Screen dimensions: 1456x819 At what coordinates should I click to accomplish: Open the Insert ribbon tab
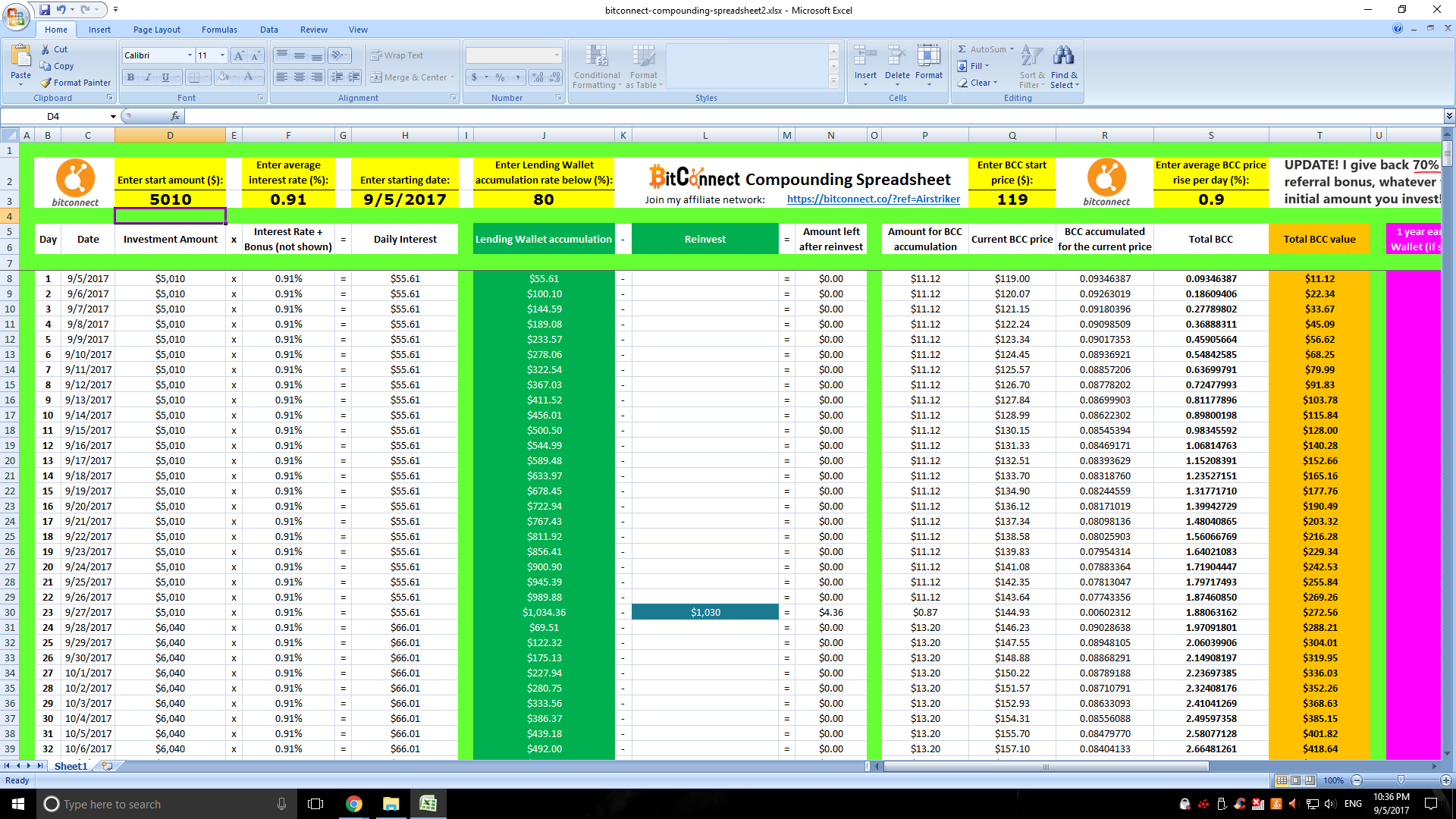pos(99,30)
